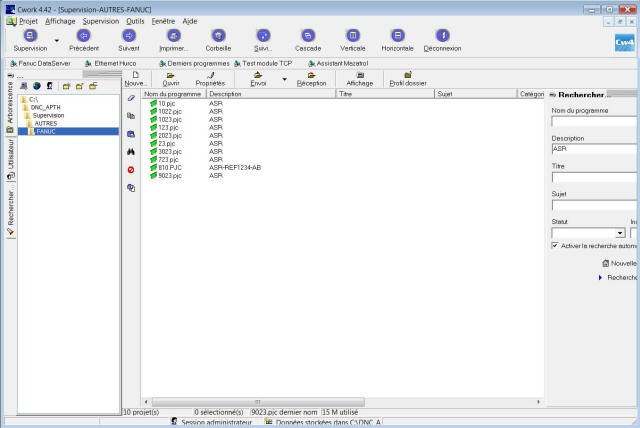Click the Fanuc DataServer shortcut
This screenshot has height=428, width=640.
coord(40,62)
